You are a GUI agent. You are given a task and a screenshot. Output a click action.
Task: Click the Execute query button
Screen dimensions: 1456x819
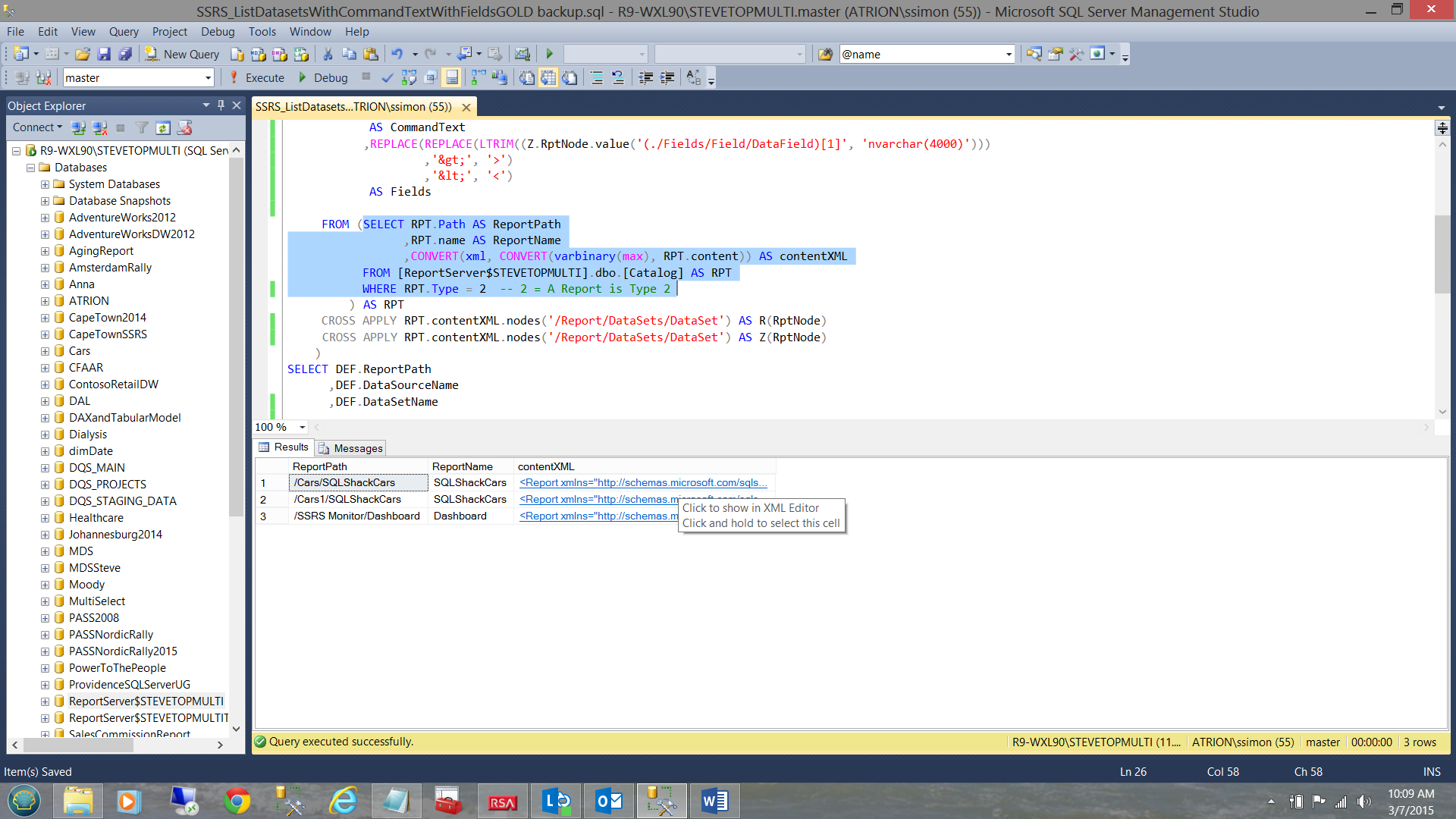pos(257,77)
